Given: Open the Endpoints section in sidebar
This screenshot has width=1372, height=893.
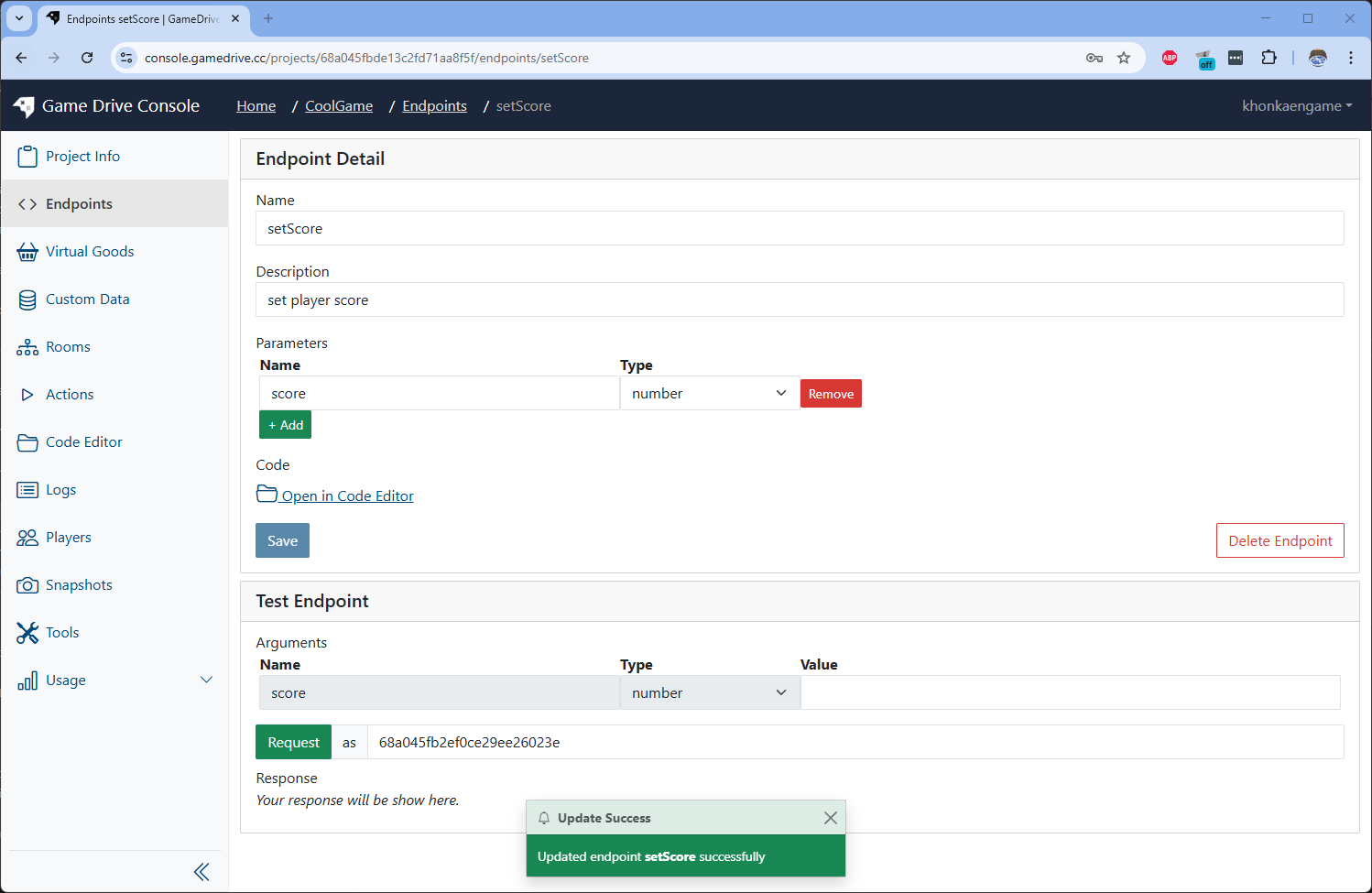Looking at the screenshot, I should [79, 203].
